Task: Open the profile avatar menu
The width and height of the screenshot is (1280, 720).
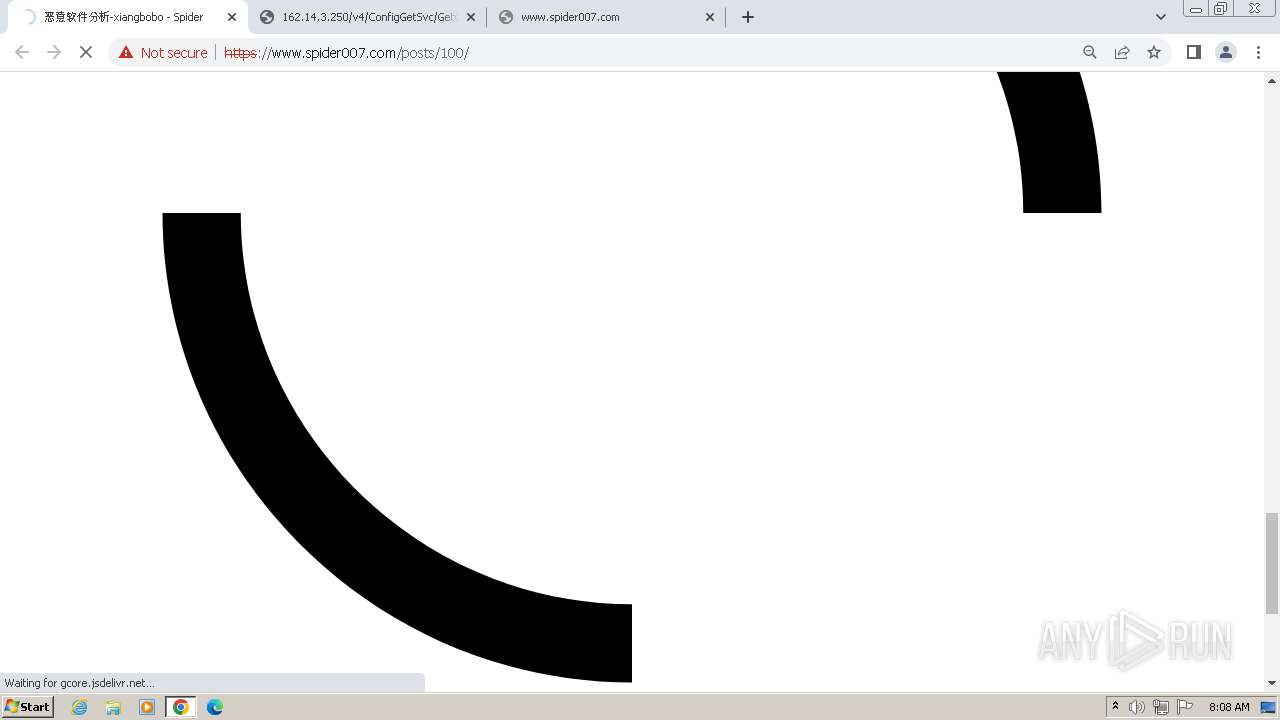Action: 1226,52
